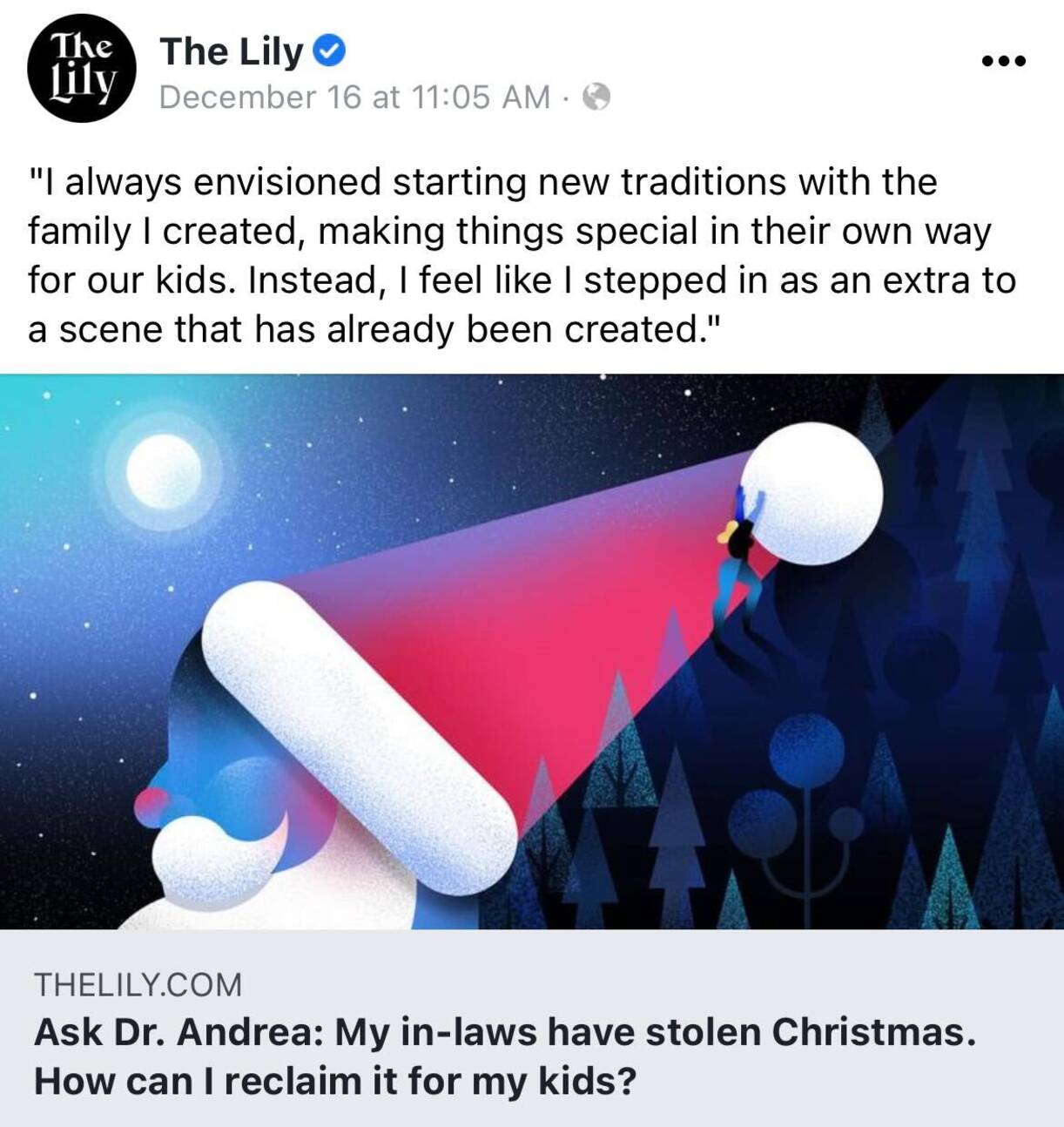
Task: Click the globe public-privacy icon
Action: [x=596, y=97]
